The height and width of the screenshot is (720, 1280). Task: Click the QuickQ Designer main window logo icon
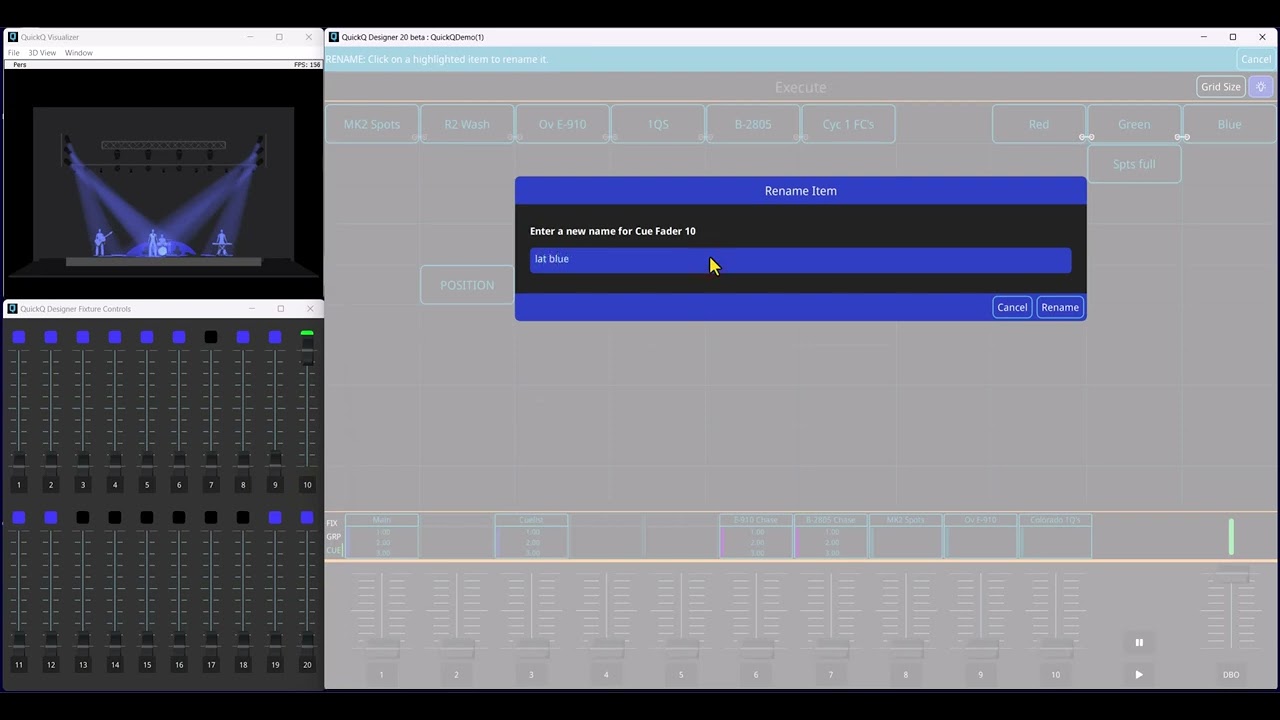point(334,37)
